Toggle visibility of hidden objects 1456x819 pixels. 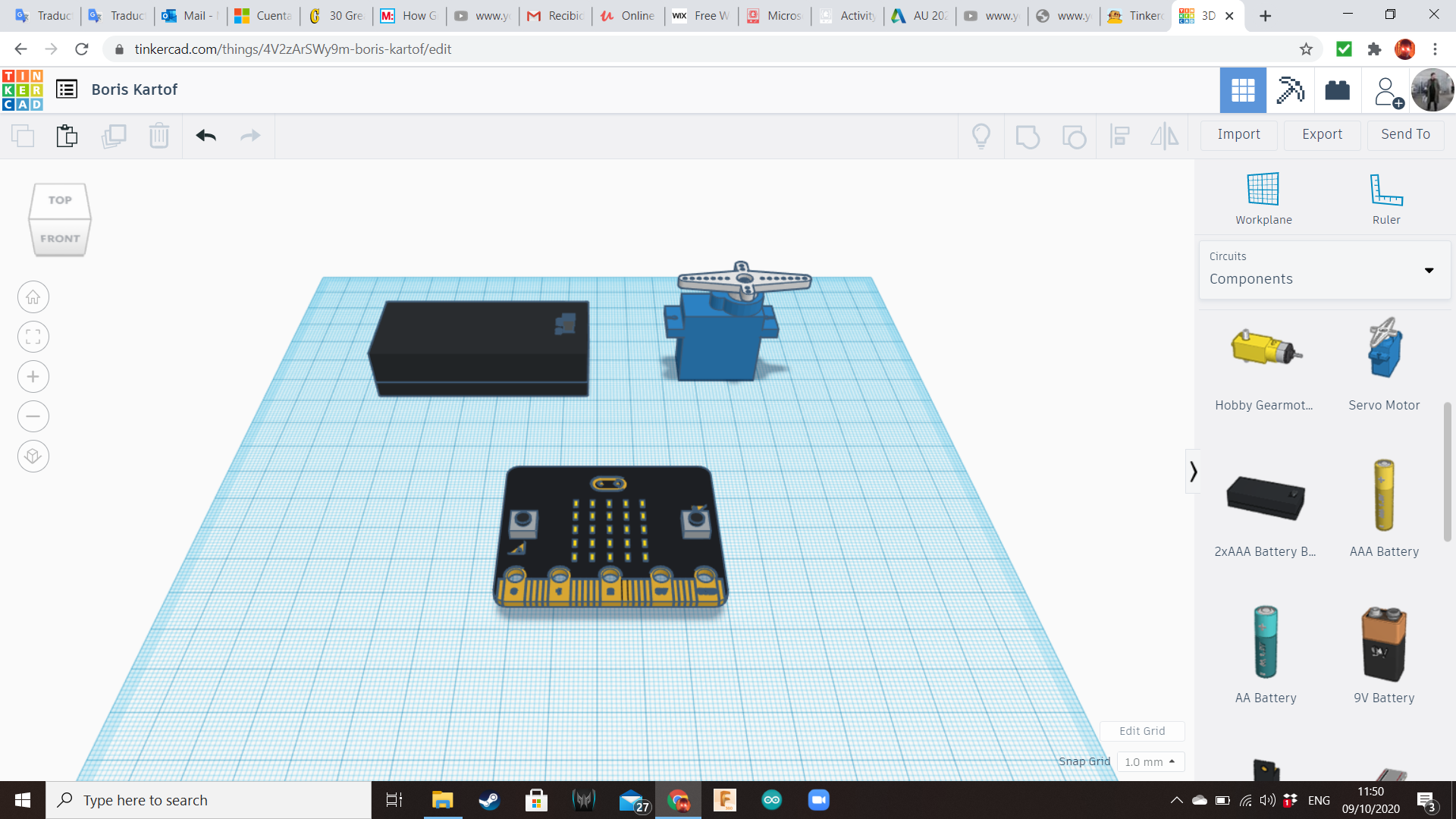981,136
